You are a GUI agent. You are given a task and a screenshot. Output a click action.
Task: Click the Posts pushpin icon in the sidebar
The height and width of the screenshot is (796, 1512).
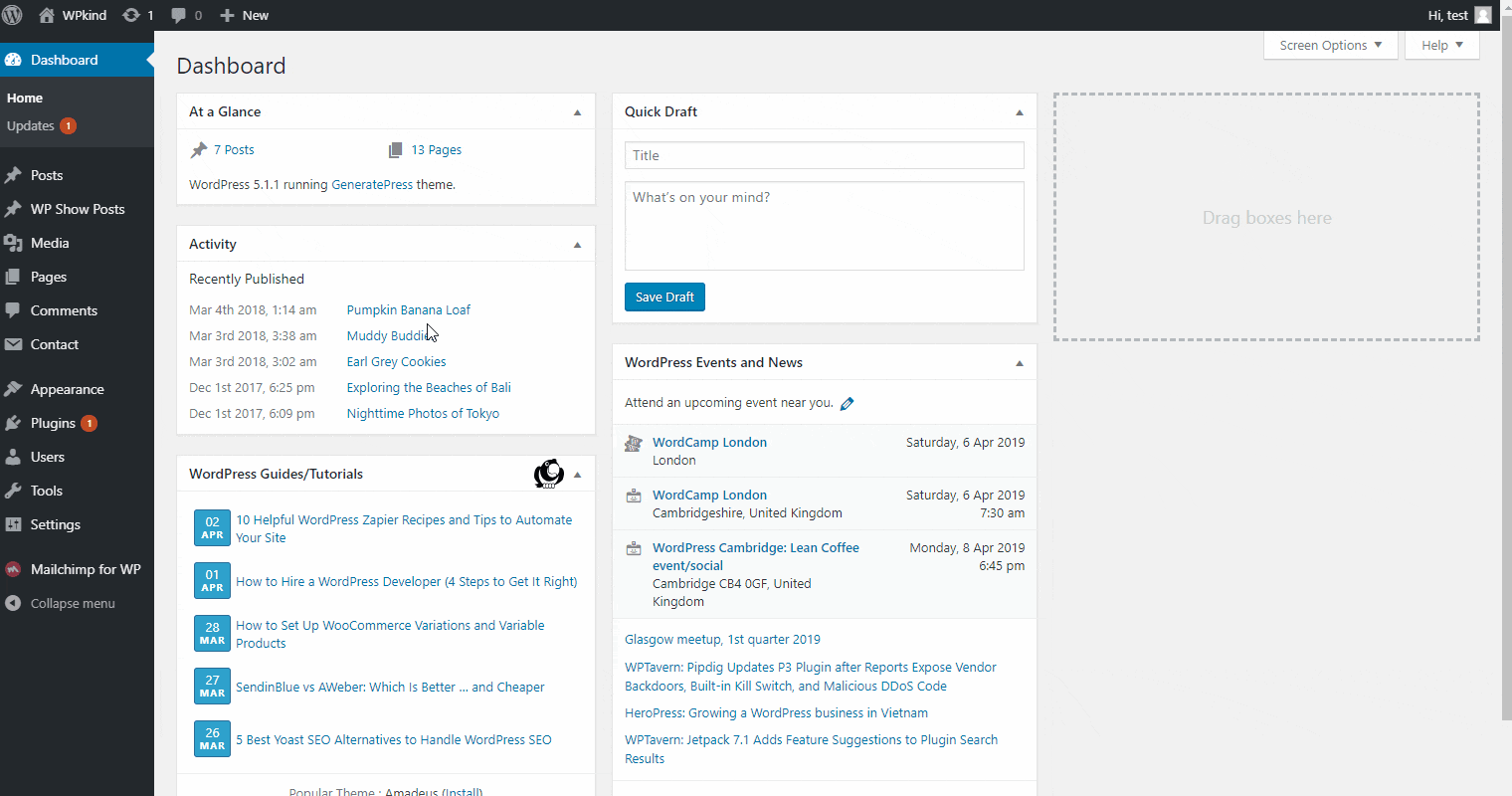(x=13, y=175)
